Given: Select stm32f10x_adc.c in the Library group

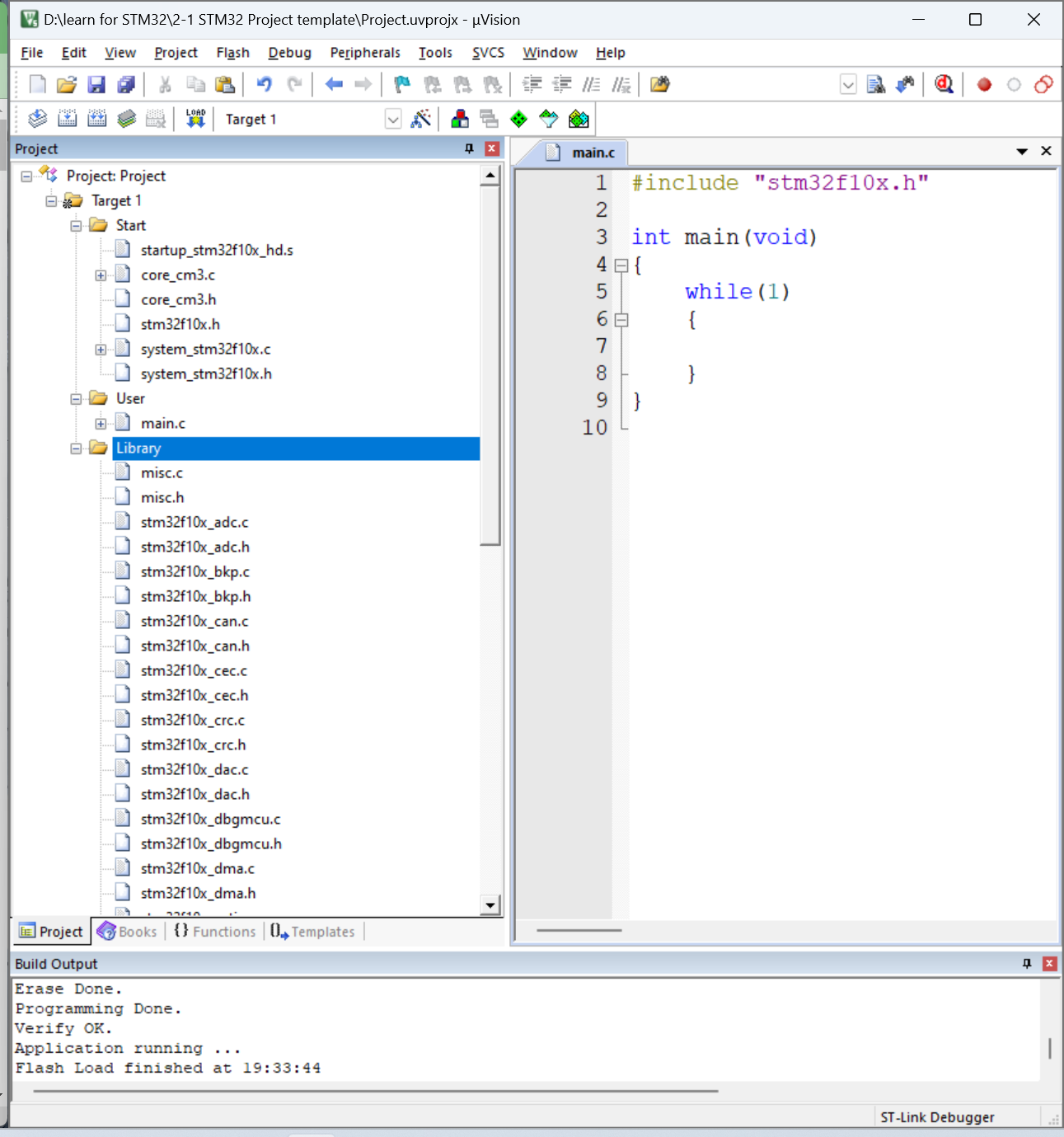Looking at the screenshot, I should (x=195, y=522).
